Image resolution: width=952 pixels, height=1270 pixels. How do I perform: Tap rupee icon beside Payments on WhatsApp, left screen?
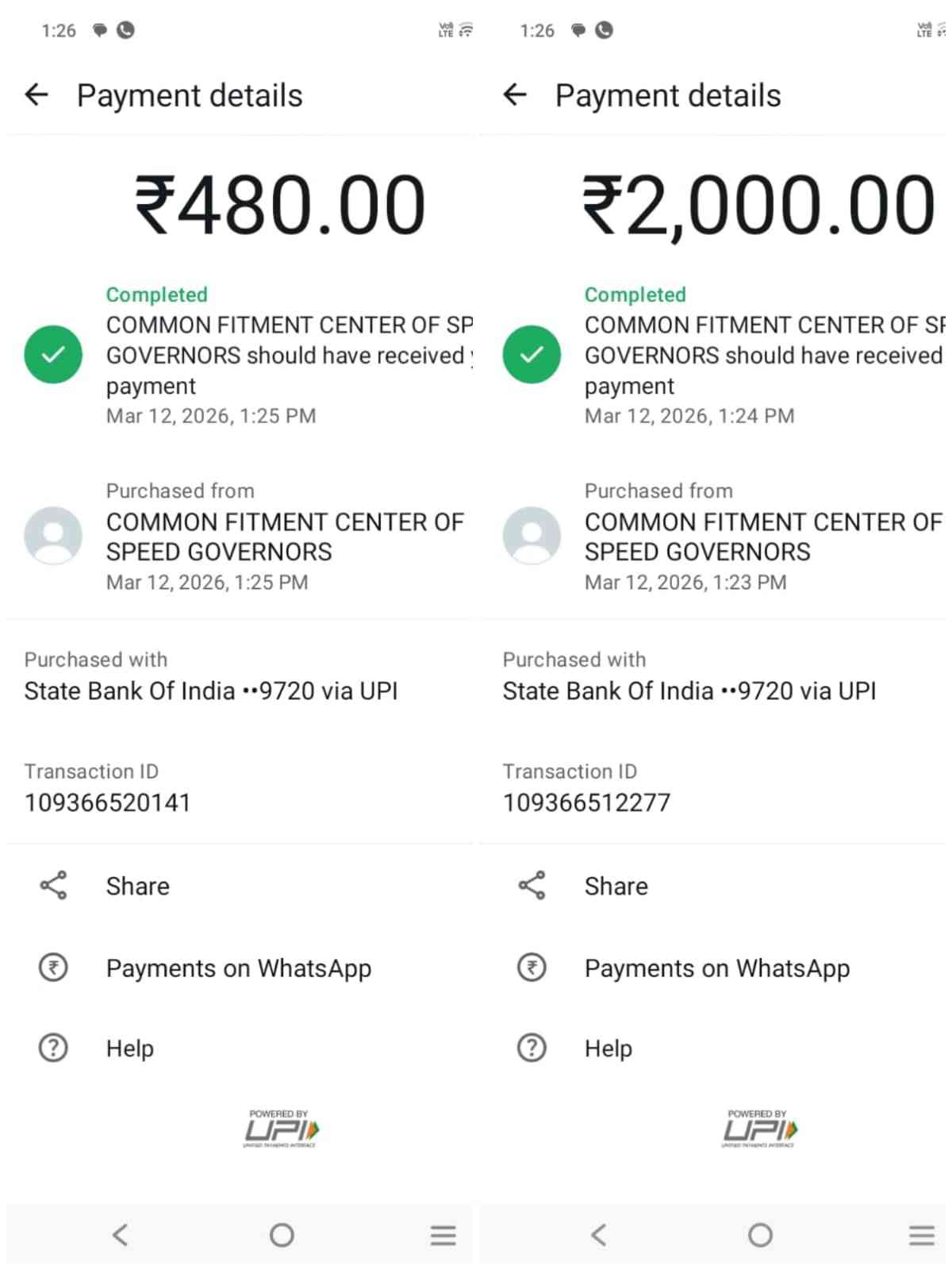coord(53,968)
